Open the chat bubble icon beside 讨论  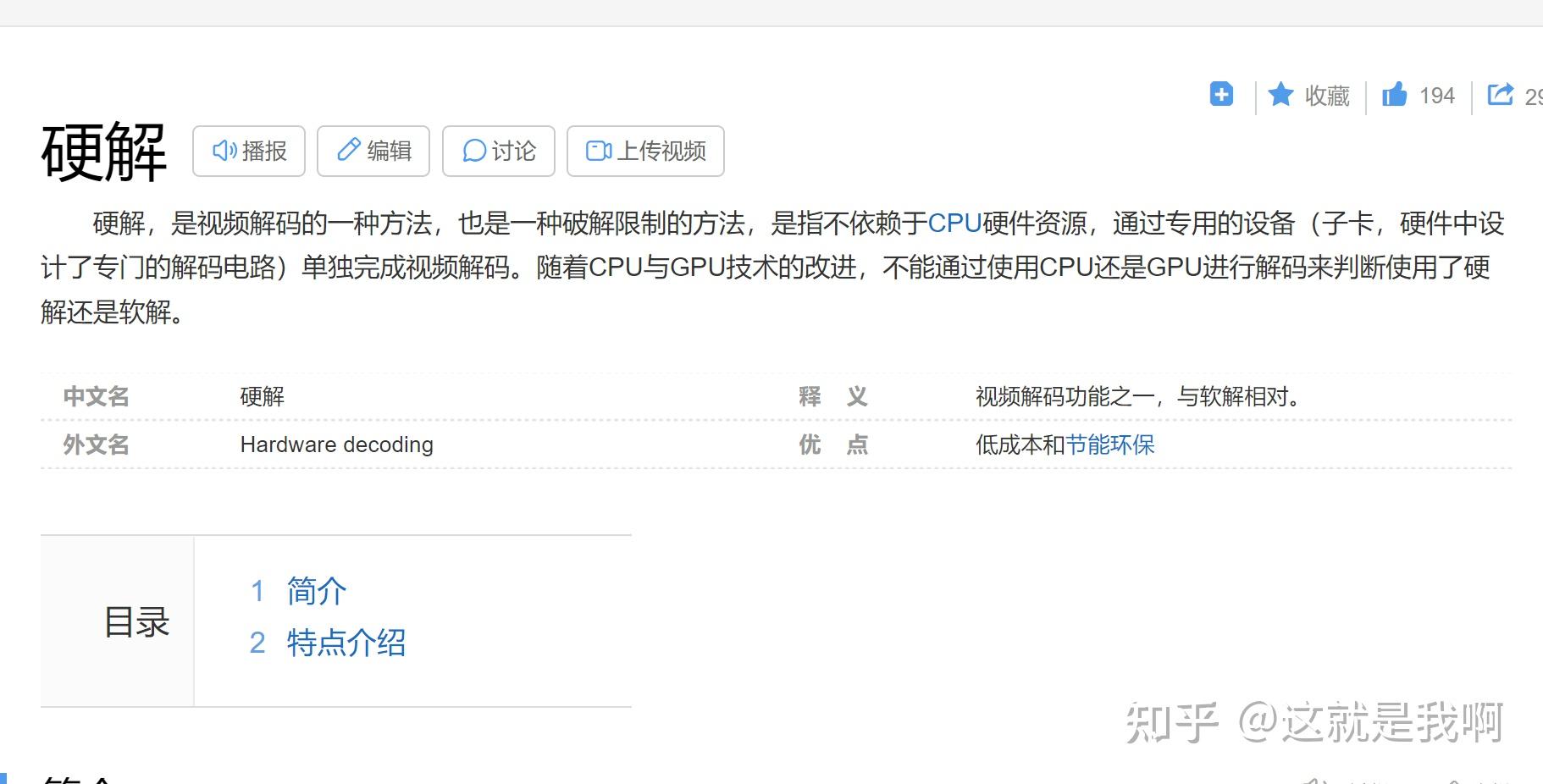(474, 151)
